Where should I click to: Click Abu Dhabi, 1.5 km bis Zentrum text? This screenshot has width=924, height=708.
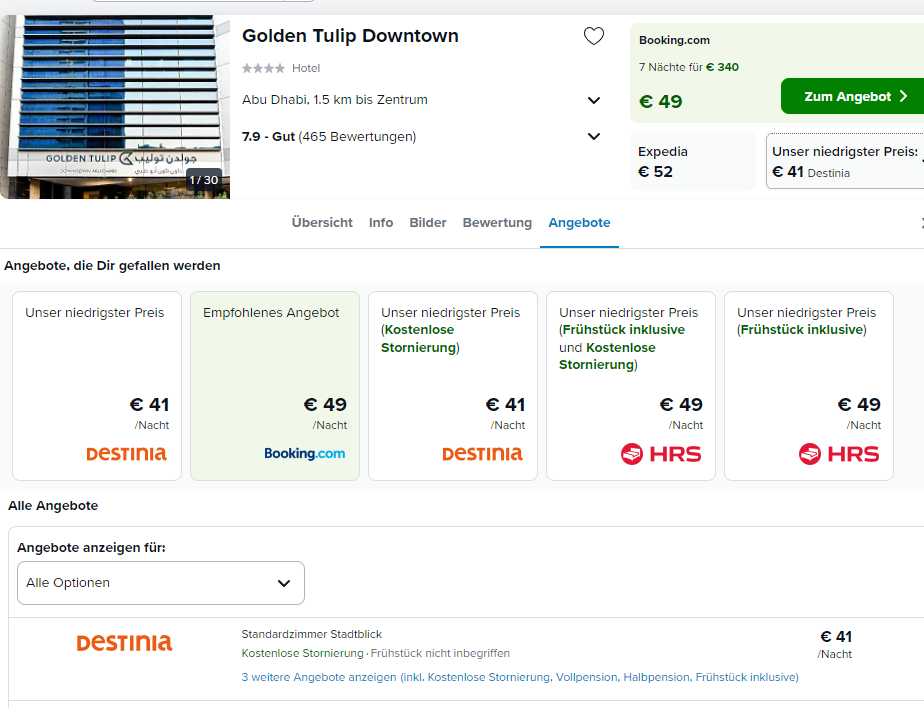(335, 100)
